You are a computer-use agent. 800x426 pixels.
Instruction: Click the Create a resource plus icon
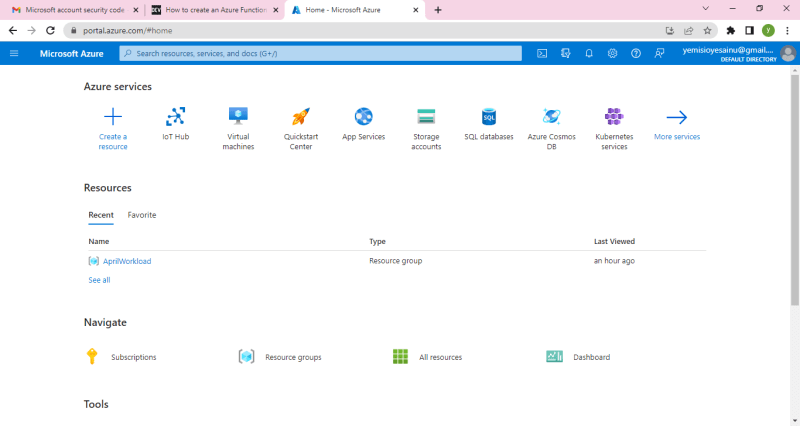pos(113,117)
